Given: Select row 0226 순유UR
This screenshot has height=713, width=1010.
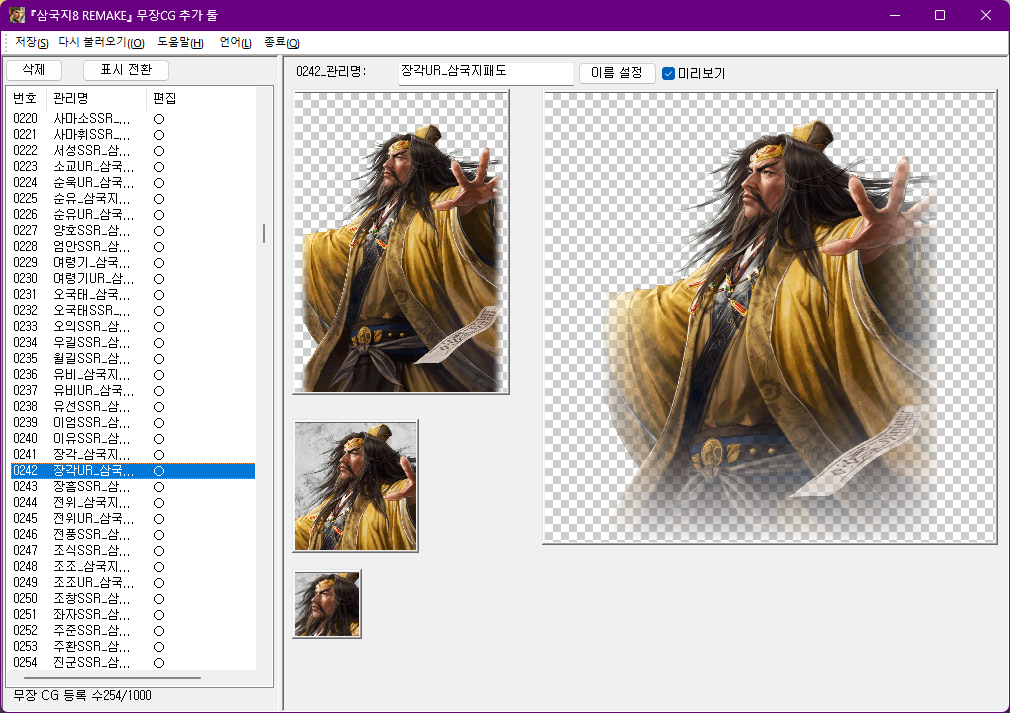Looking at the screenshot, I should (x=133, y=214).
